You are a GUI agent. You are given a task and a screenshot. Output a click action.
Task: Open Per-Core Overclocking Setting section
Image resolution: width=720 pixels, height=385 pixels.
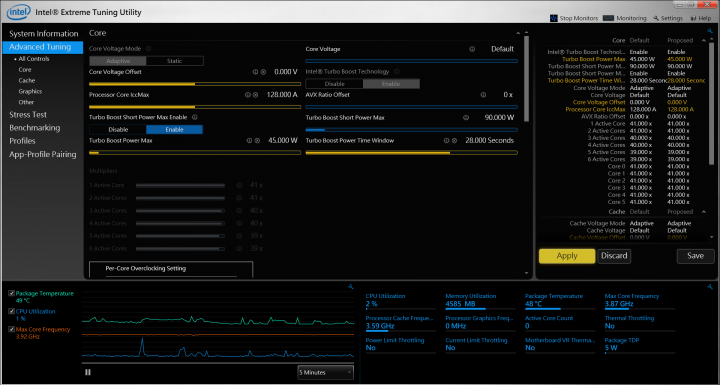pos(171,269)
